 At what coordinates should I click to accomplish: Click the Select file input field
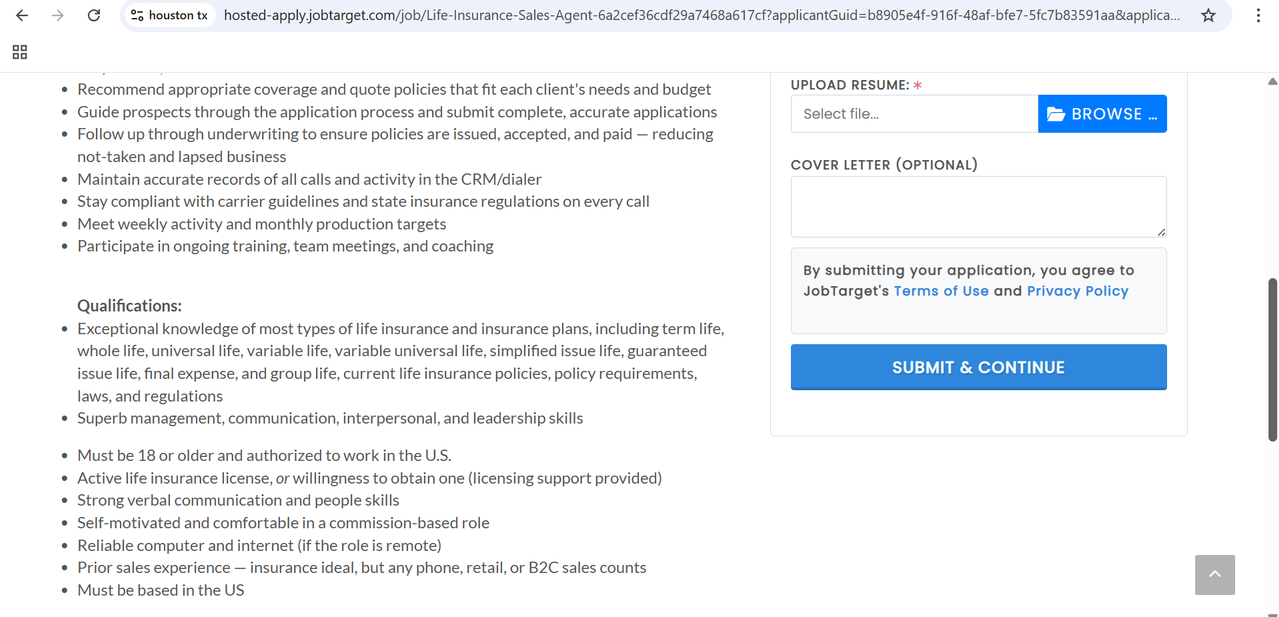[x=914, y=114]
